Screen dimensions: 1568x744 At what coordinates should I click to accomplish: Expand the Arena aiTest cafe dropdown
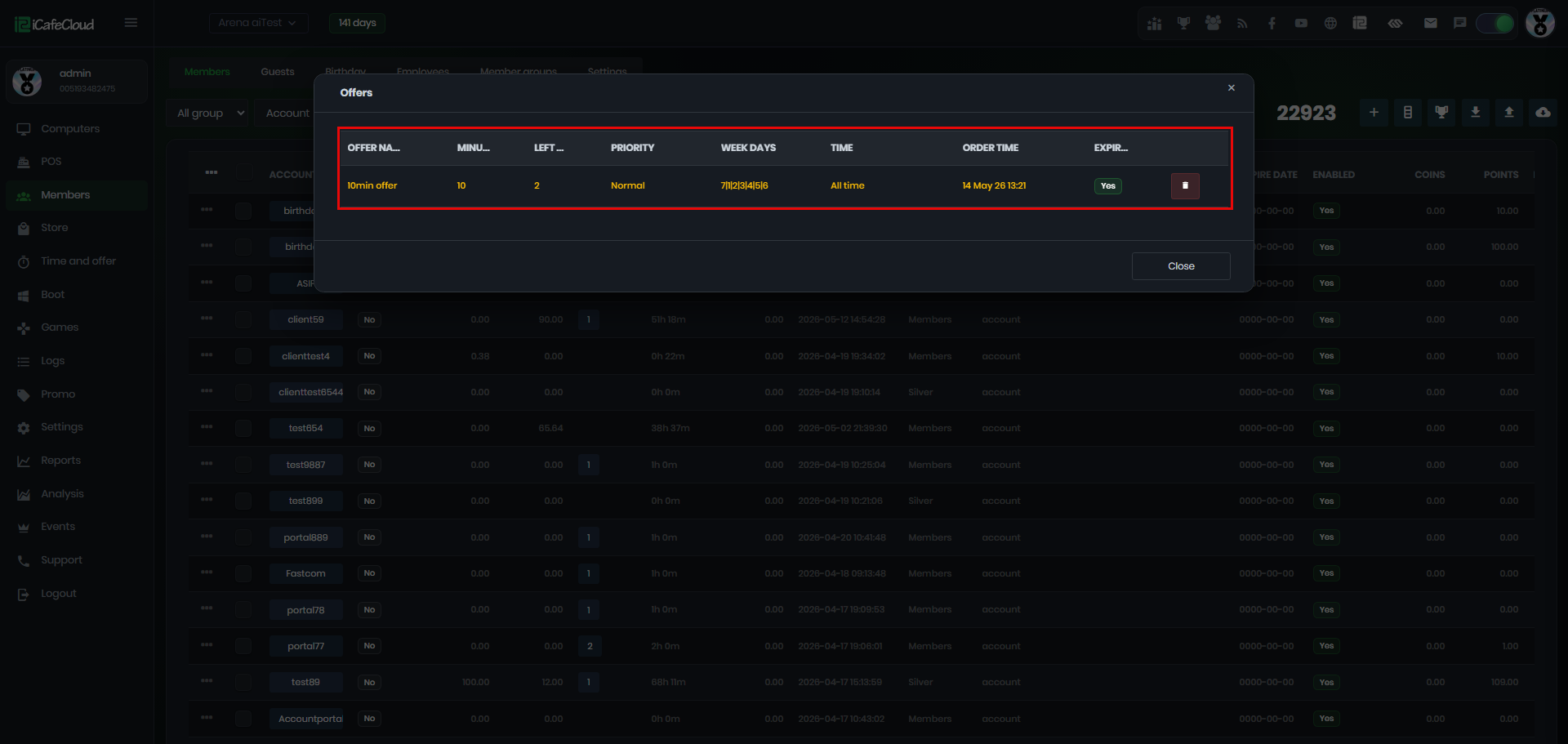tap(258, 23)
